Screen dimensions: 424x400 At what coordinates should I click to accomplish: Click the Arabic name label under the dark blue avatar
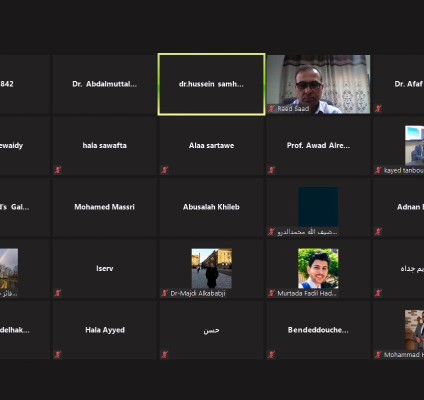pyautogui.click(x=307, y=232)
